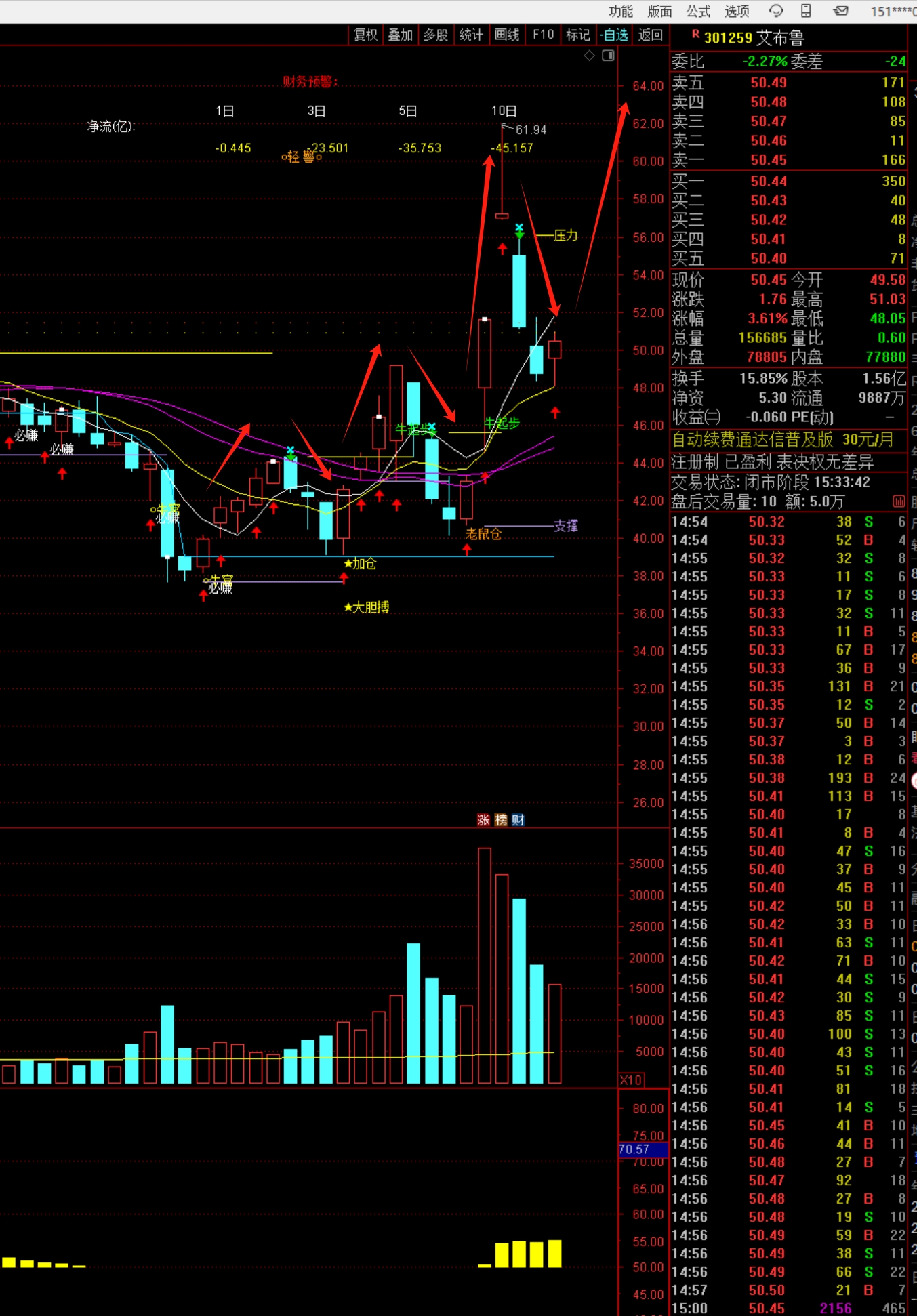The image size is (917, 1316).
Task: Click the diamond icon above the chart
Action: tap(590, 56)
